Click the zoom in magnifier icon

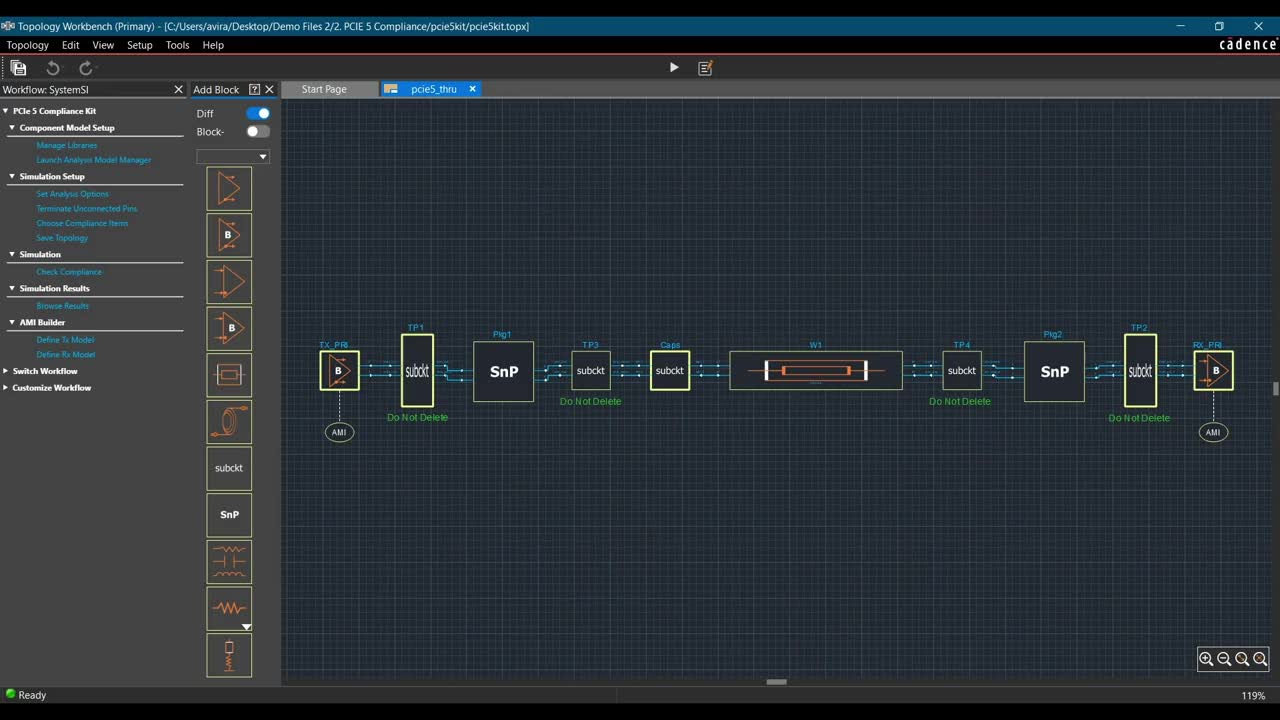pos(1206,659)
